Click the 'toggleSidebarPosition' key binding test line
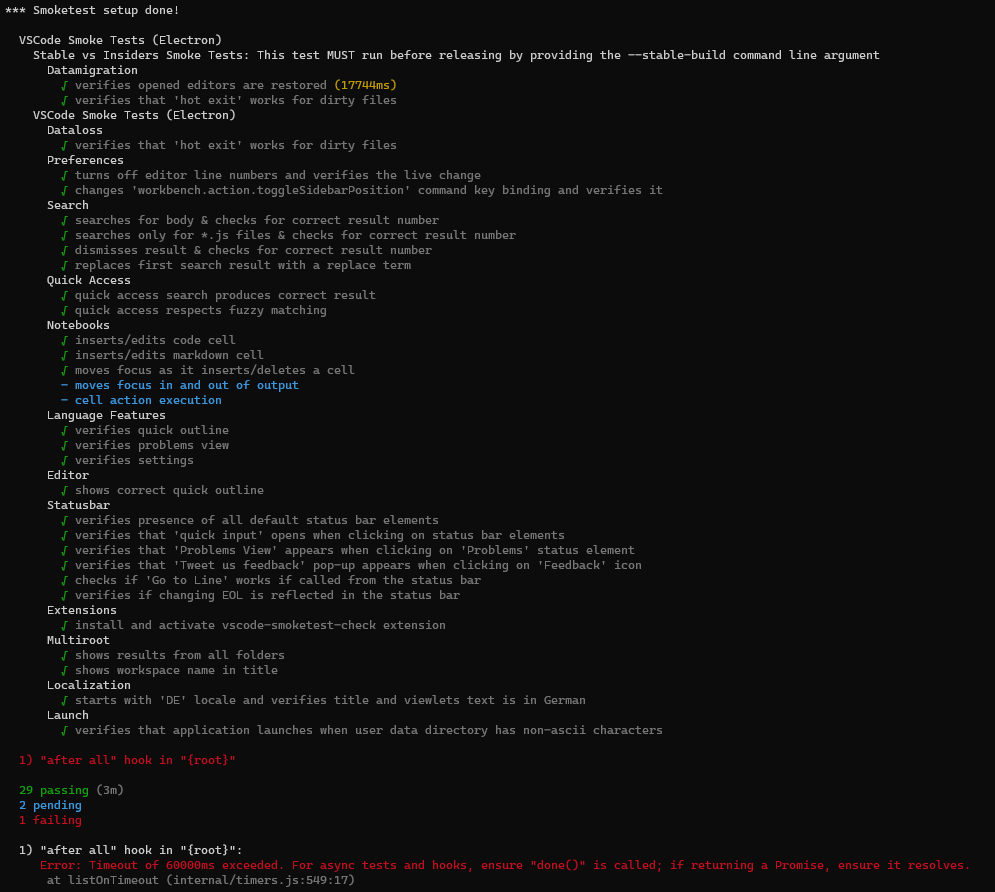 (362, 190)
